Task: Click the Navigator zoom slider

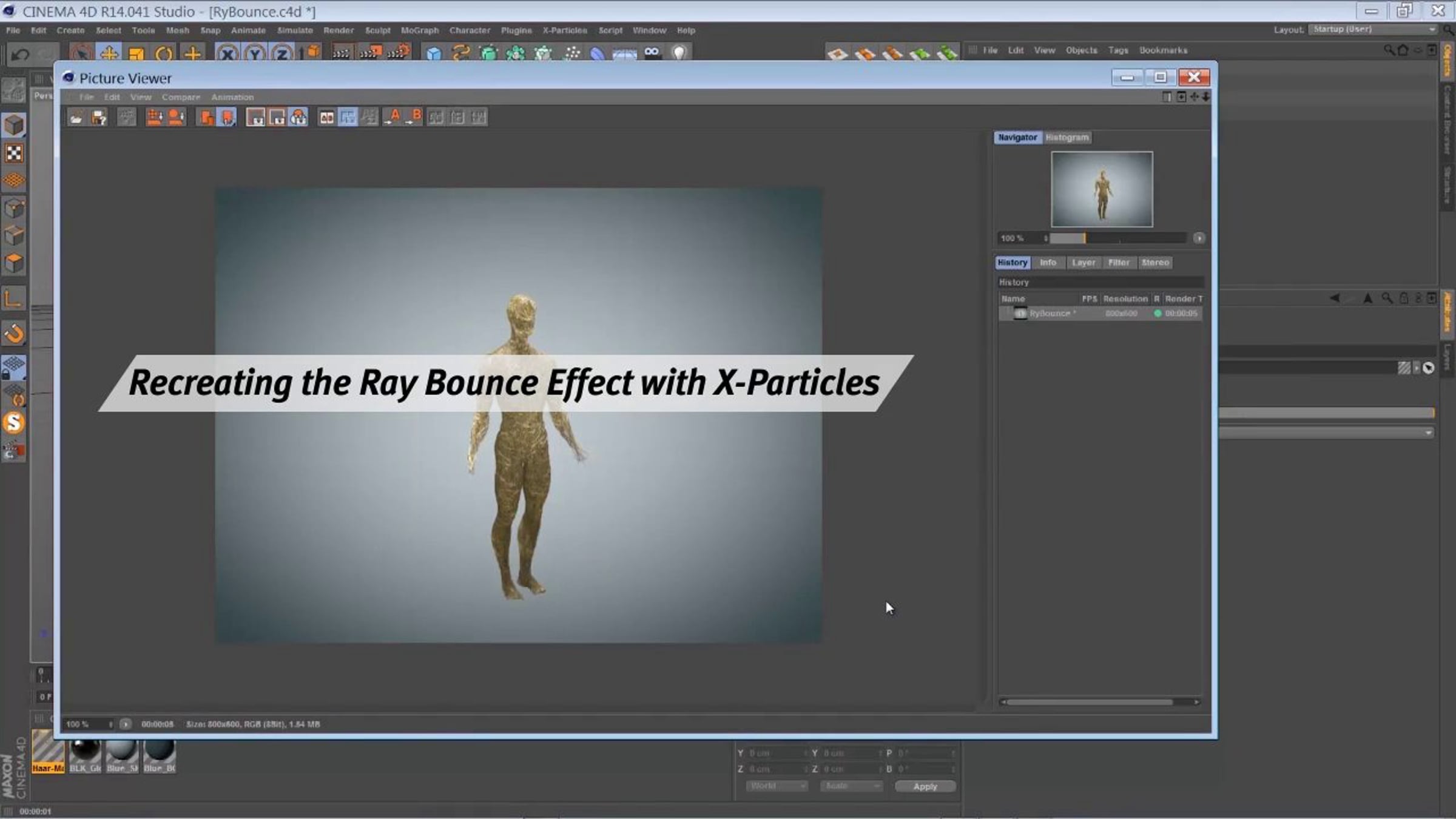Action: [x=1117, y=238]
